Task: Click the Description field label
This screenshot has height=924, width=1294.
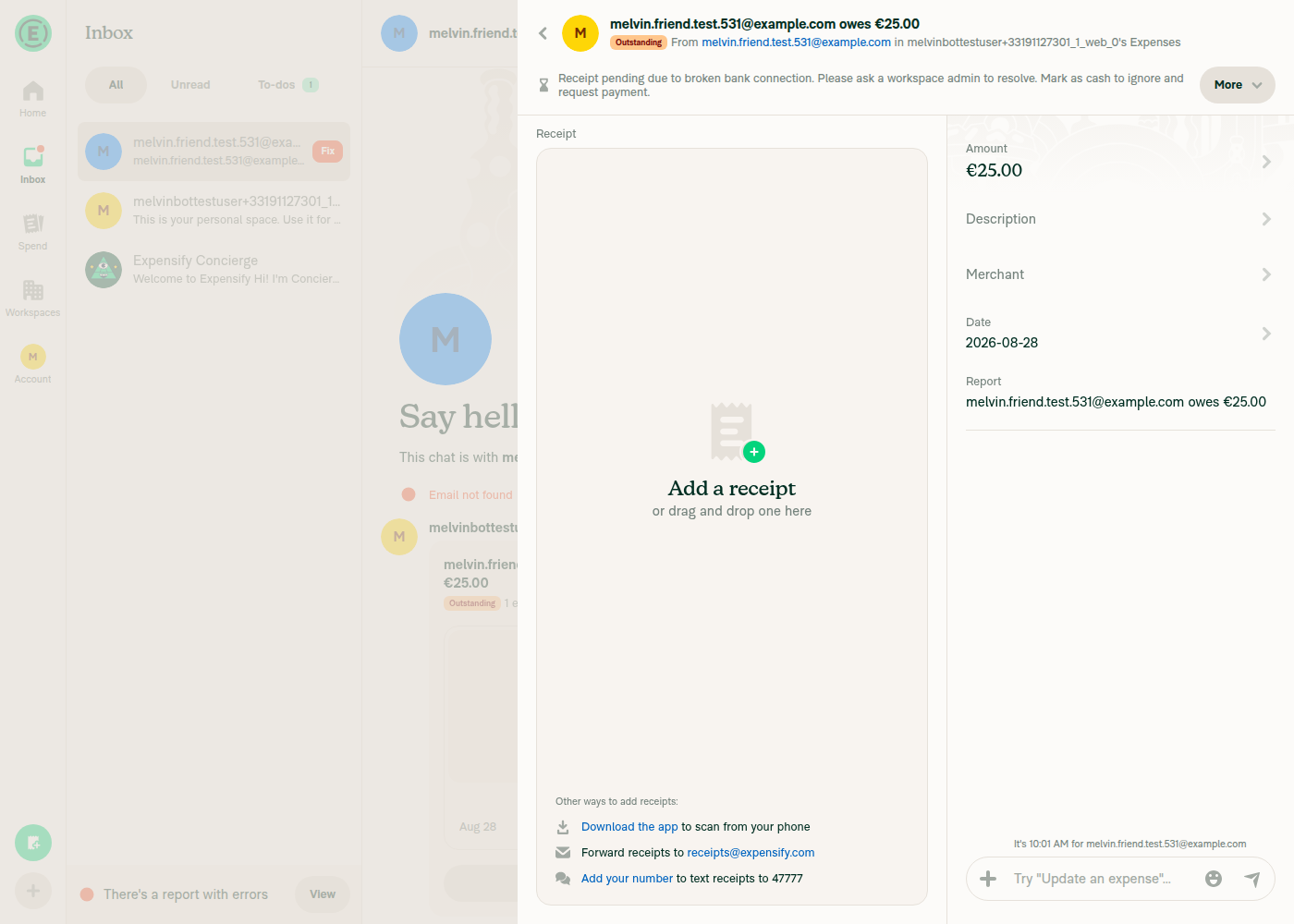Action: [1001, 219]
